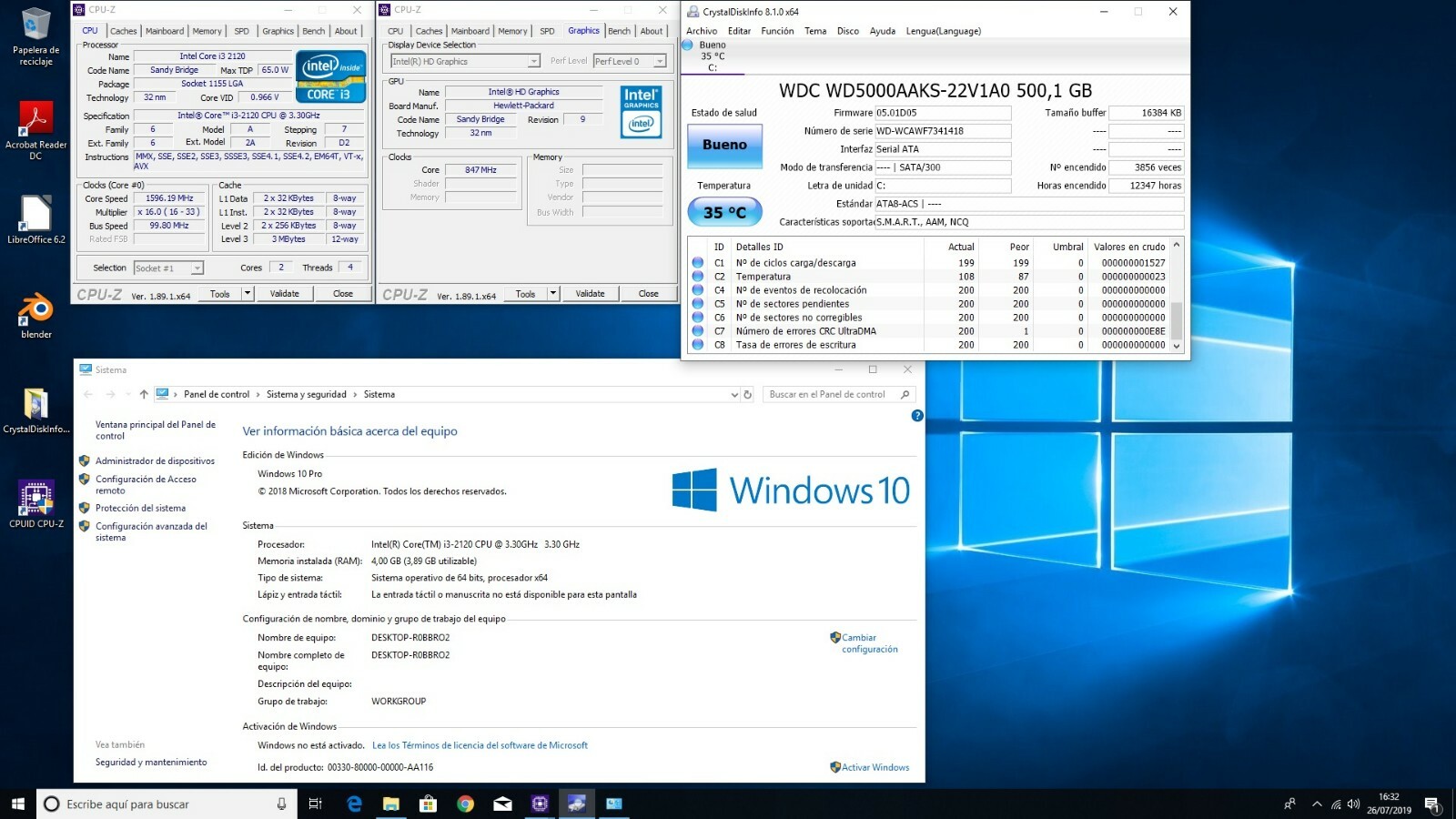The width and height of the screenshot is (1456, 819).
Task: Open the Perf Level dropdown
Action: click(x=660, y=62)
